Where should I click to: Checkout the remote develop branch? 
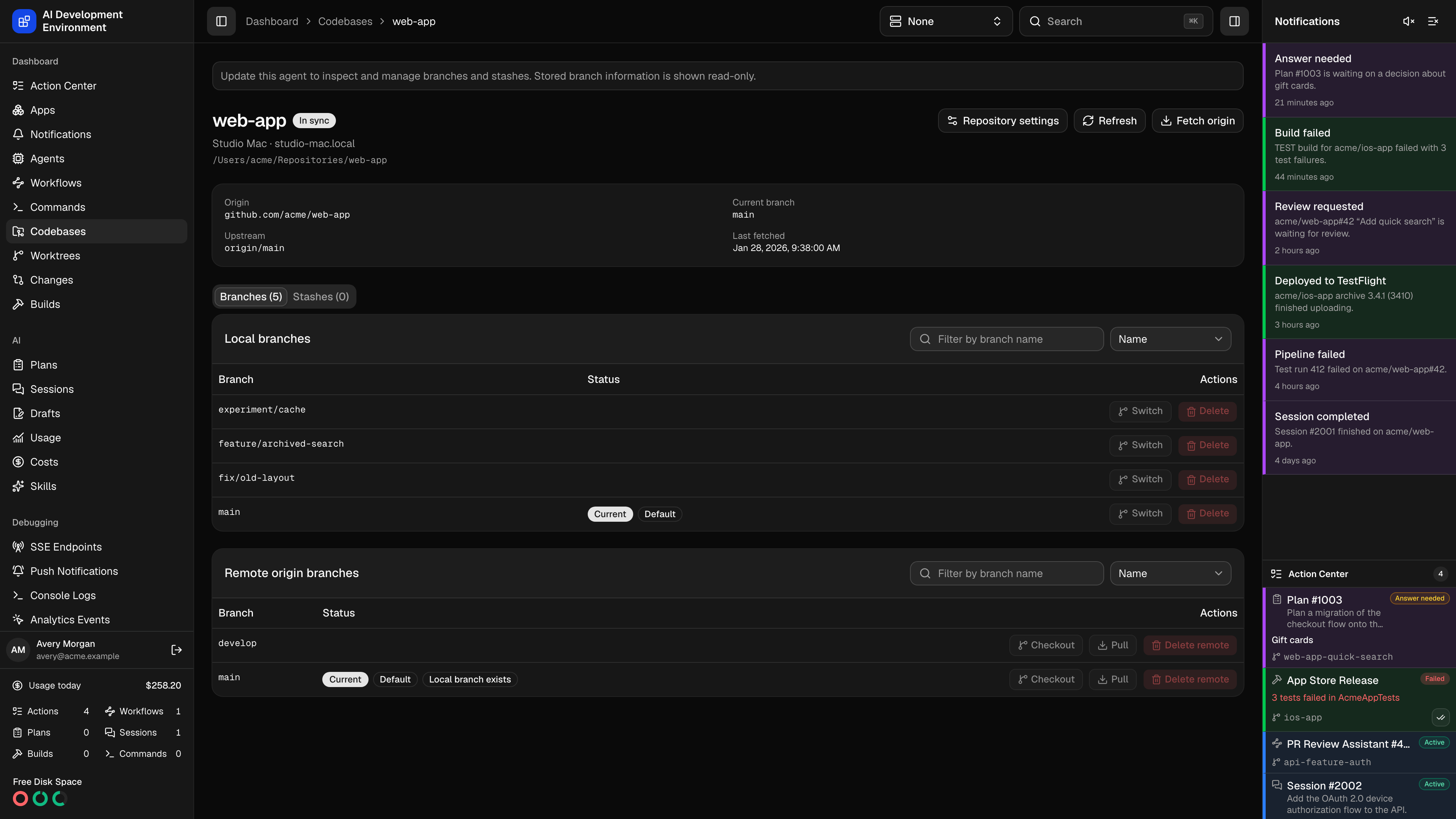point(1046,645)
